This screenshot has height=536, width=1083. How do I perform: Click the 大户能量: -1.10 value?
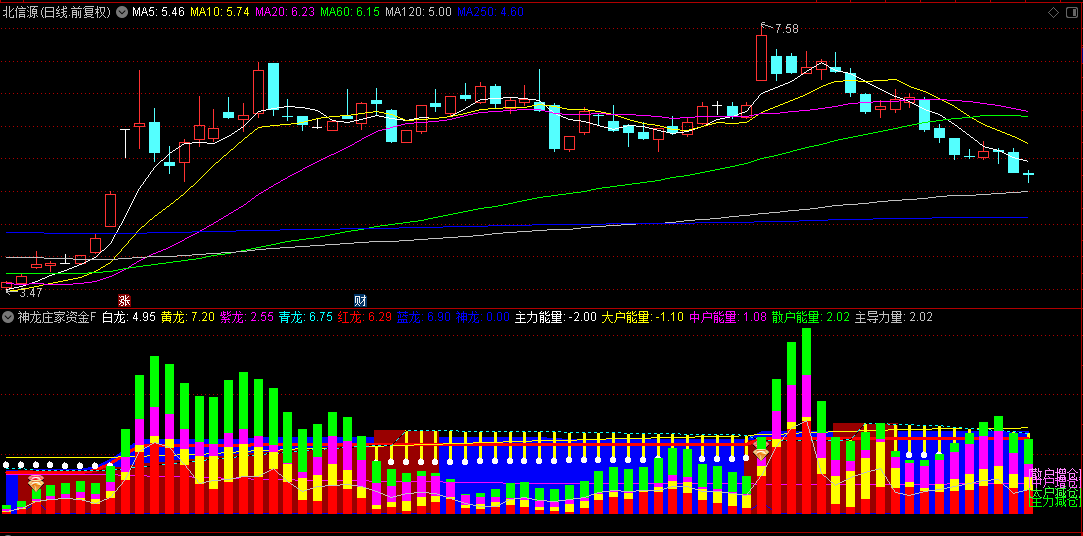(643, 318)
